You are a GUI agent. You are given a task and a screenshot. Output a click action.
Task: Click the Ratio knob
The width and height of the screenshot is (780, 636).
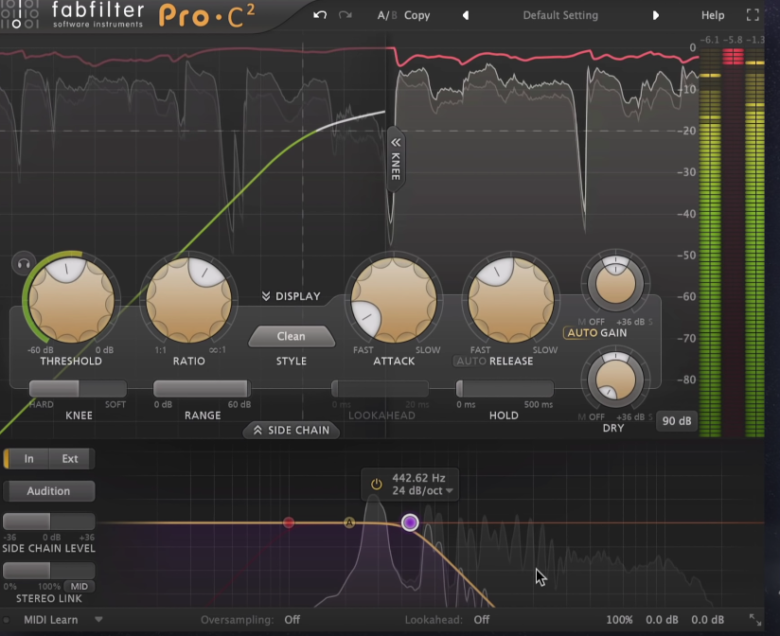(189, 299)
